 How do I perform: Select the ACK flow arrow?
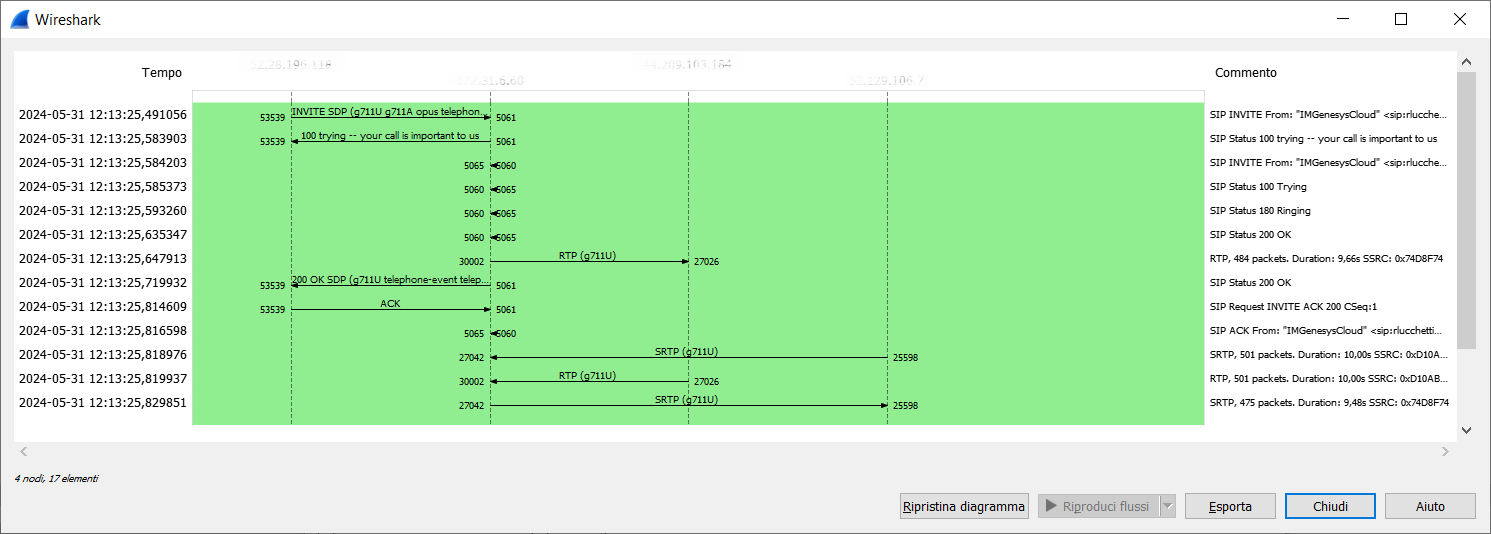[390, 309]
